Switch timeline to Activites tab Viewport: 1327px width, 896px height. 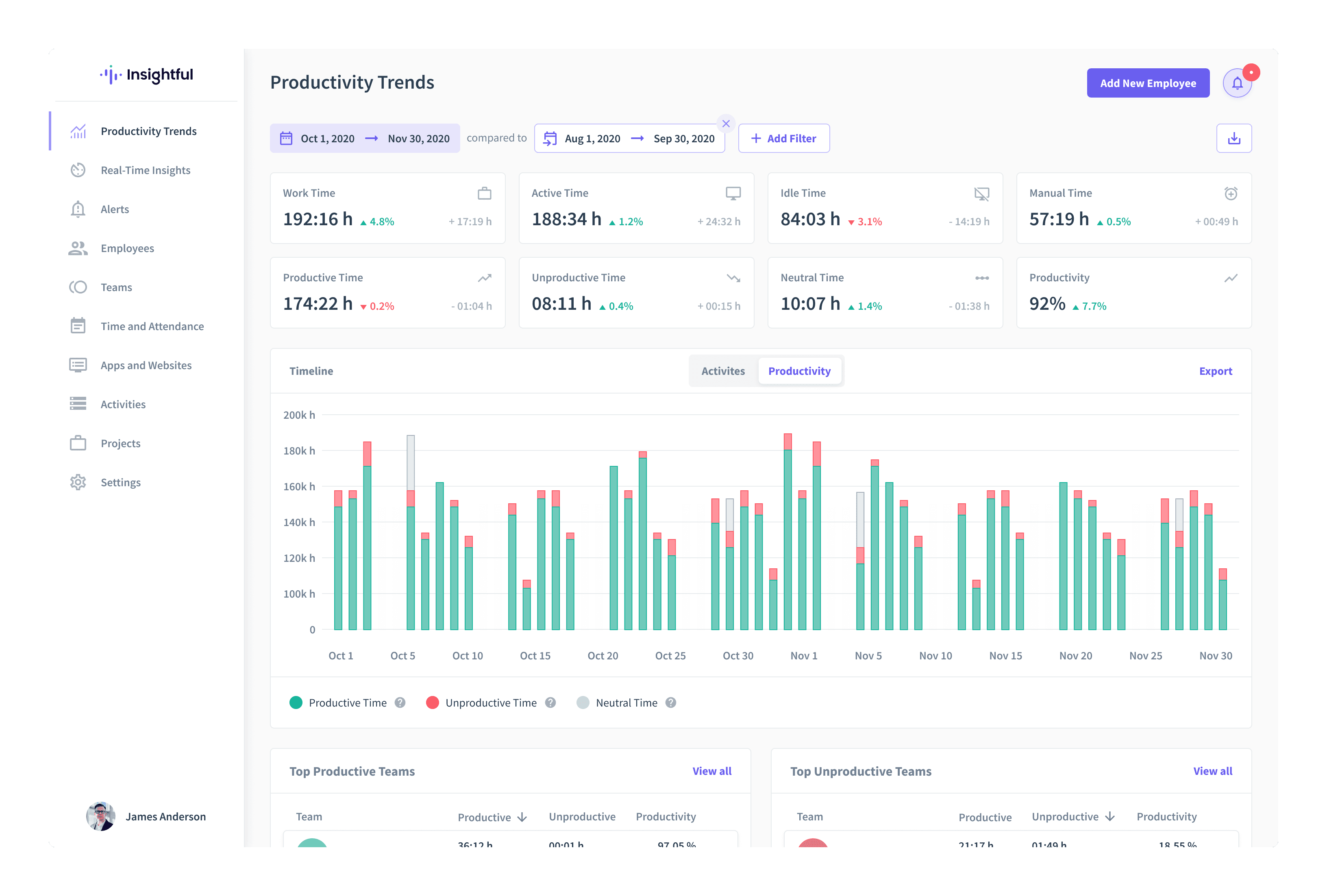(723, 371)
